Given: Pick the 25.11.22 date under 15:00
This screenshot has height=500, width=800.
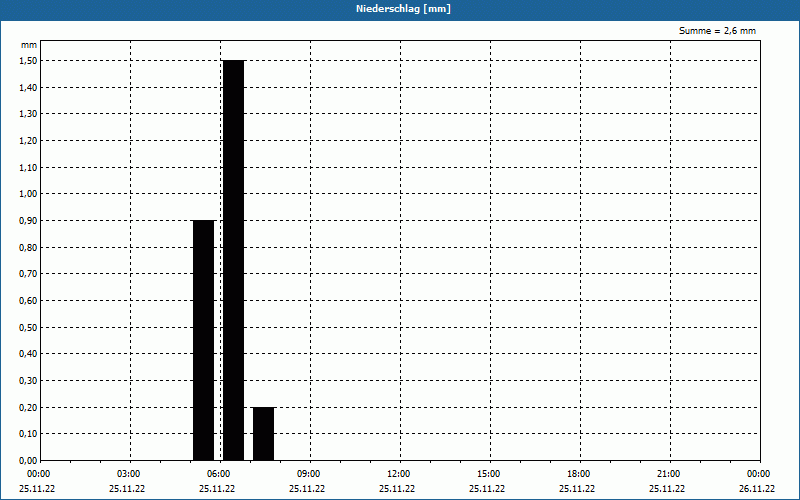Looking at the screenshot, I should pyautogui.click(x=487, y=489).
